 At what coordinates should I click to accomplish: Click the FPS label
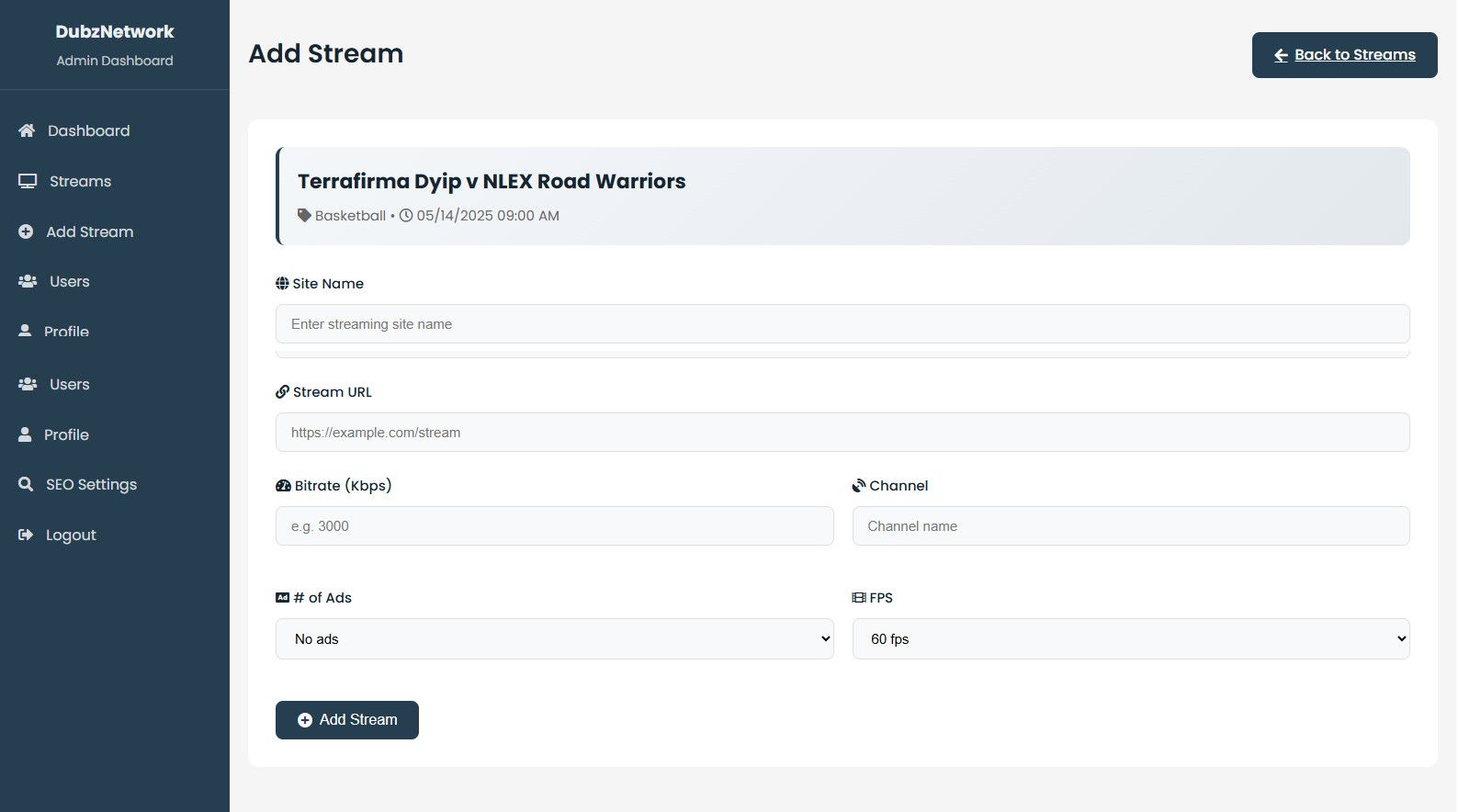tap(881, 597)
